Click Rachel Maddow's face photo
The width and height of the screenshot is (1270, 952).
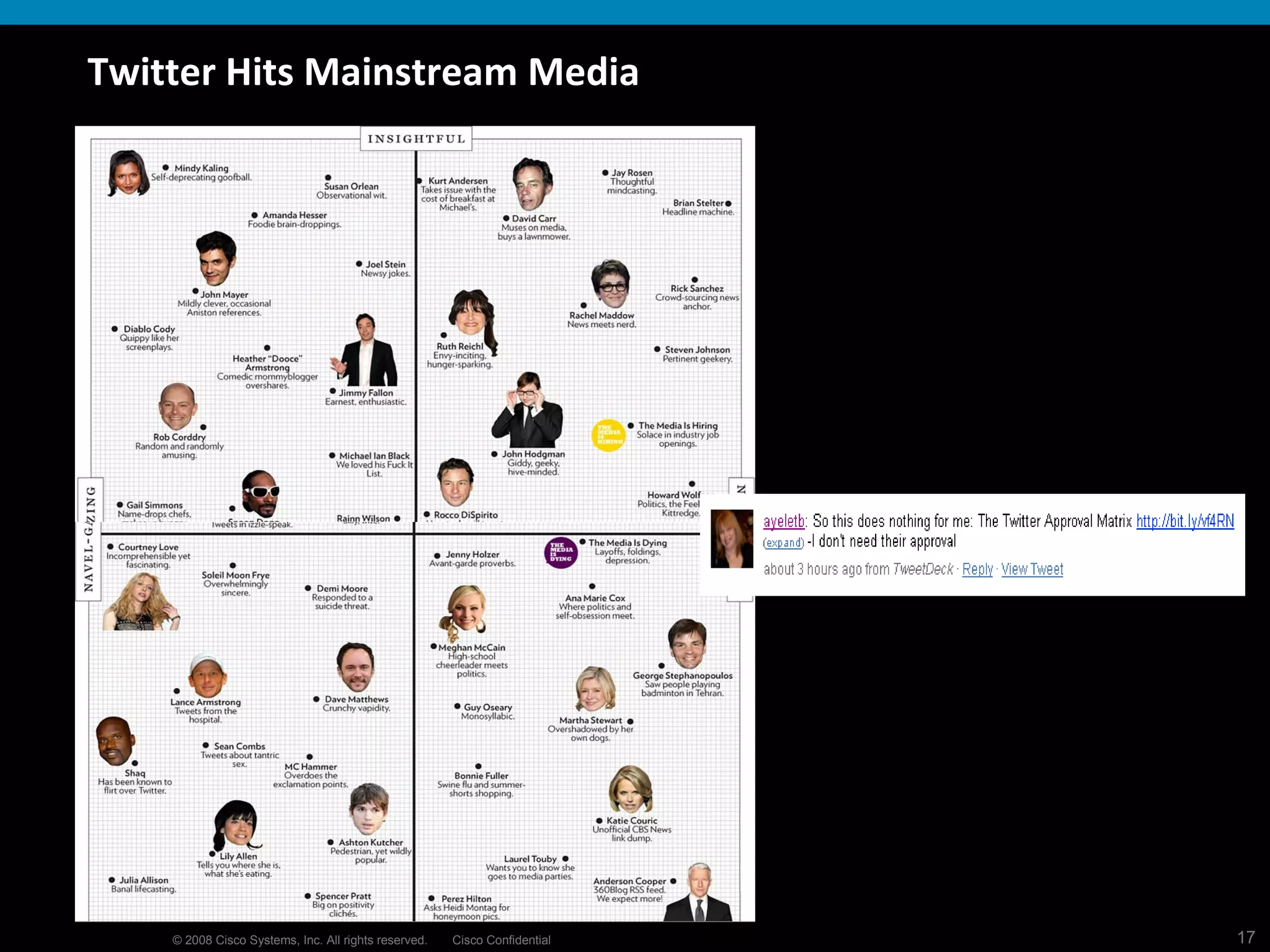point(611,284)
